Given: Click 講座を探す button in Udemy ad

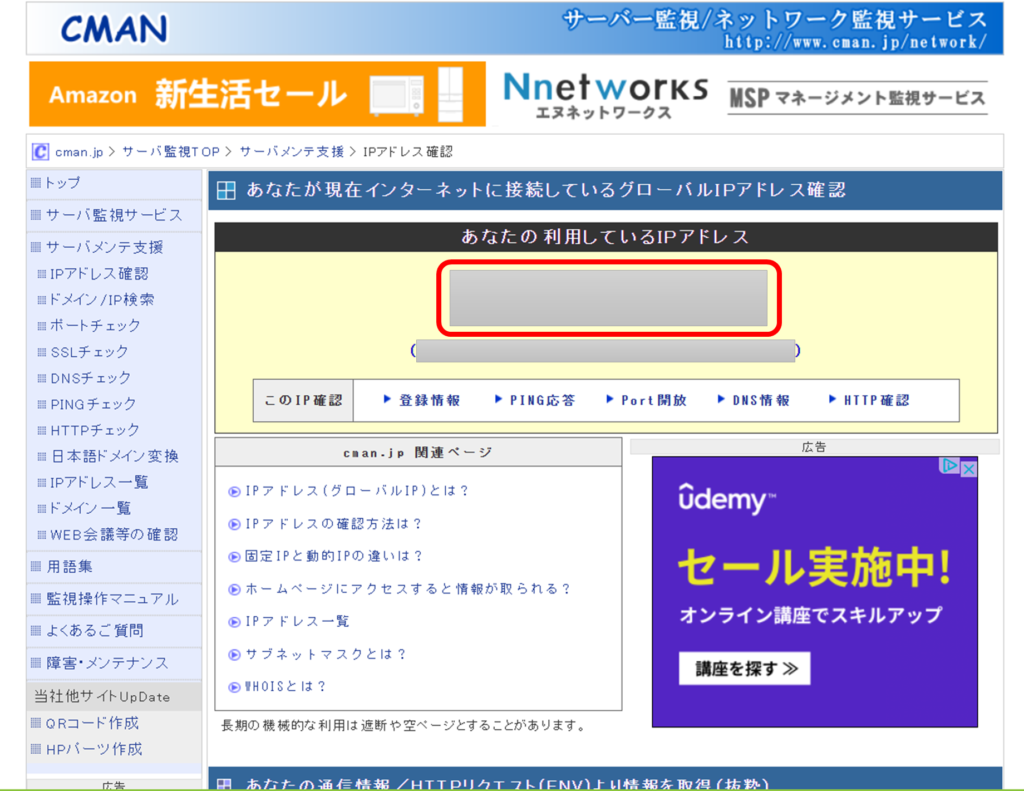Looking at the screenshot, I should (744, 669).
